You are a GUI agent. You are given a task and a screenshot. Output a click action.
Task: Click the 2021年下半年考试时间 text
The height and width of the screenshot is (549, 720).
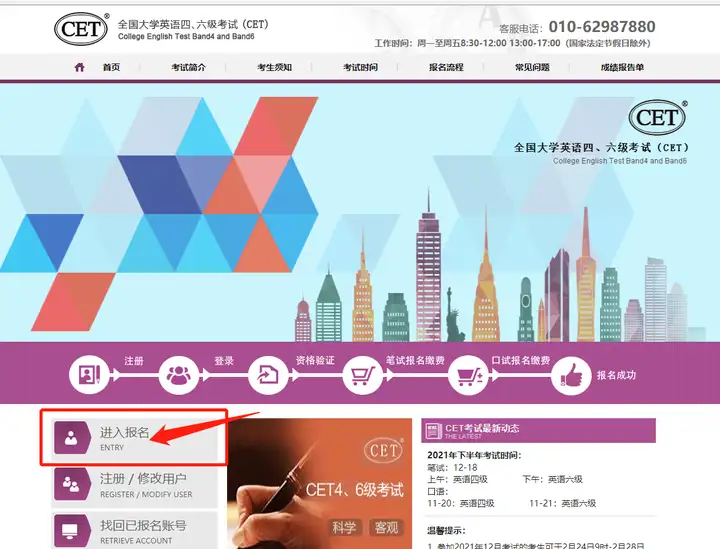click(474, 455)
